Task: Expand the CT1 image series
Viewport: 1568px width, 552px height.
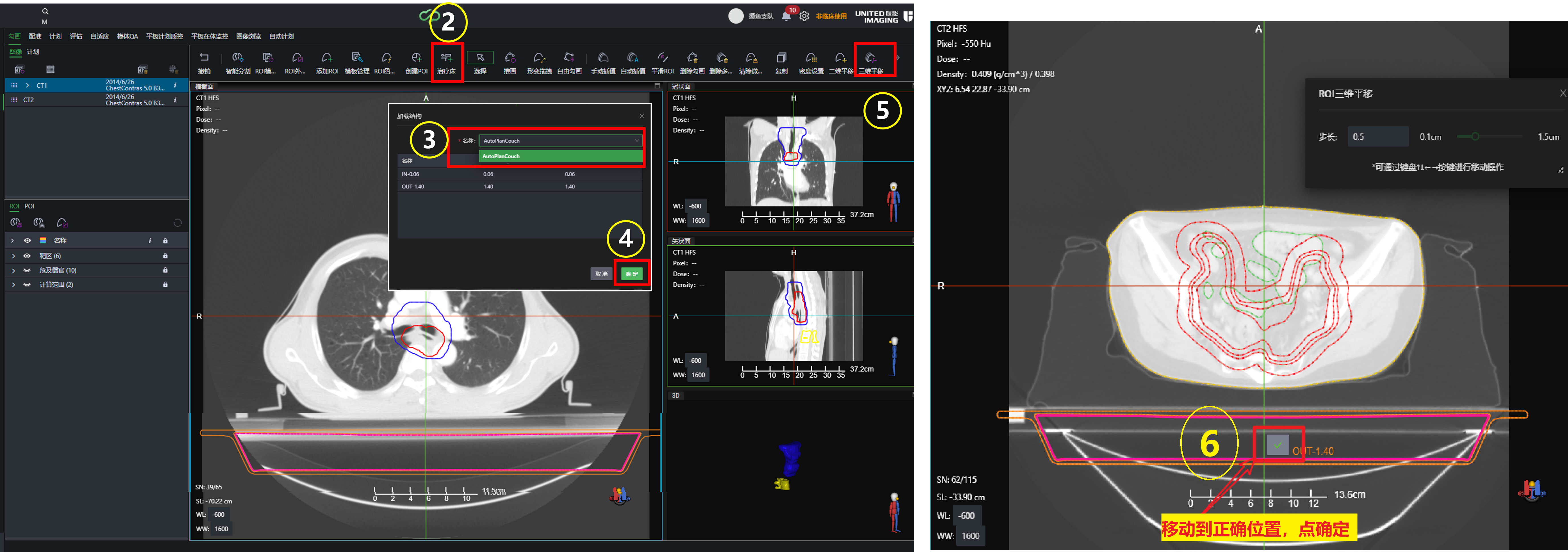Action: [x=27, y=85]
